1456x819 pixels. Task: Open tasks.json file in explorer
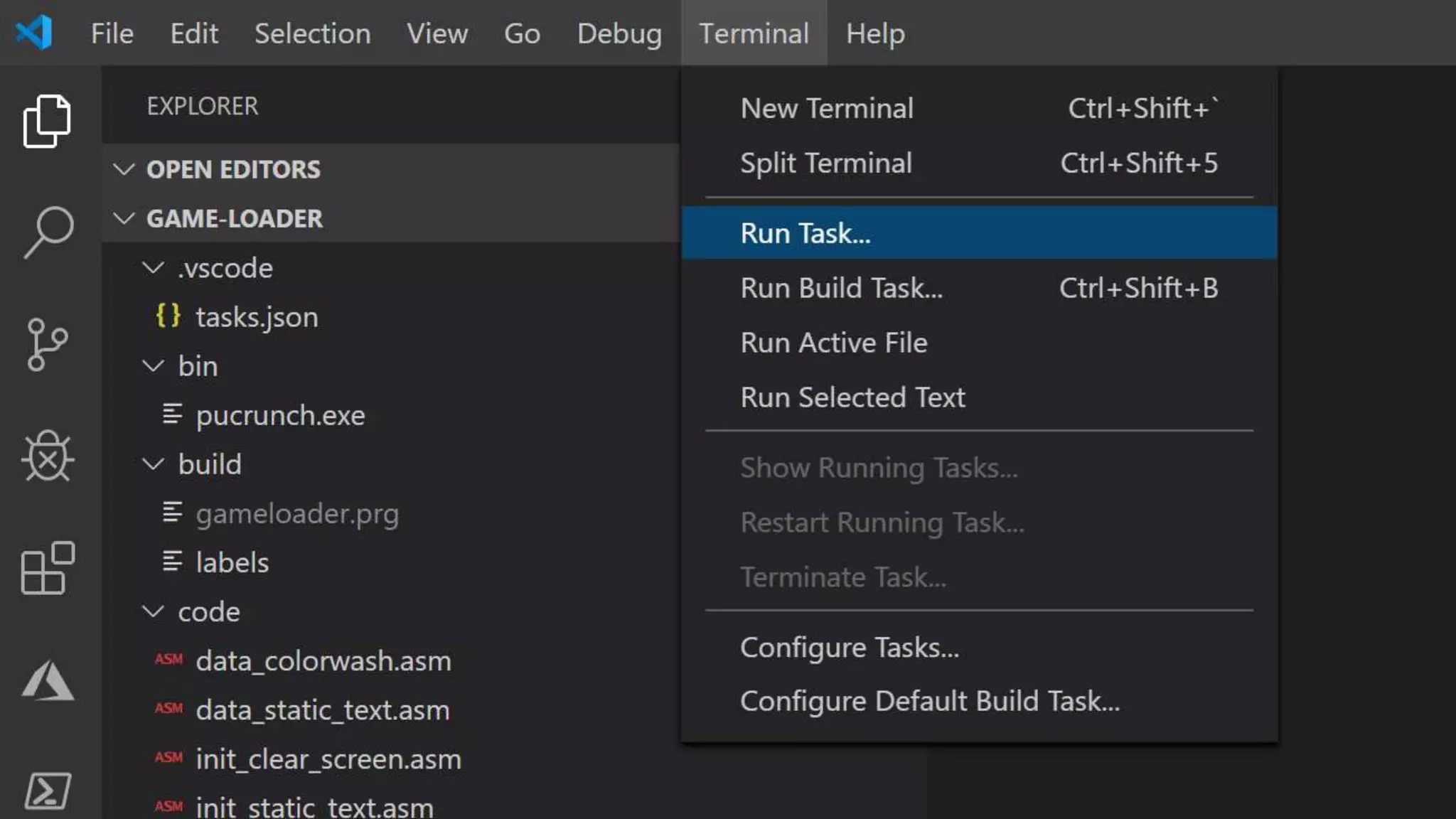click(x=256, y=317)
